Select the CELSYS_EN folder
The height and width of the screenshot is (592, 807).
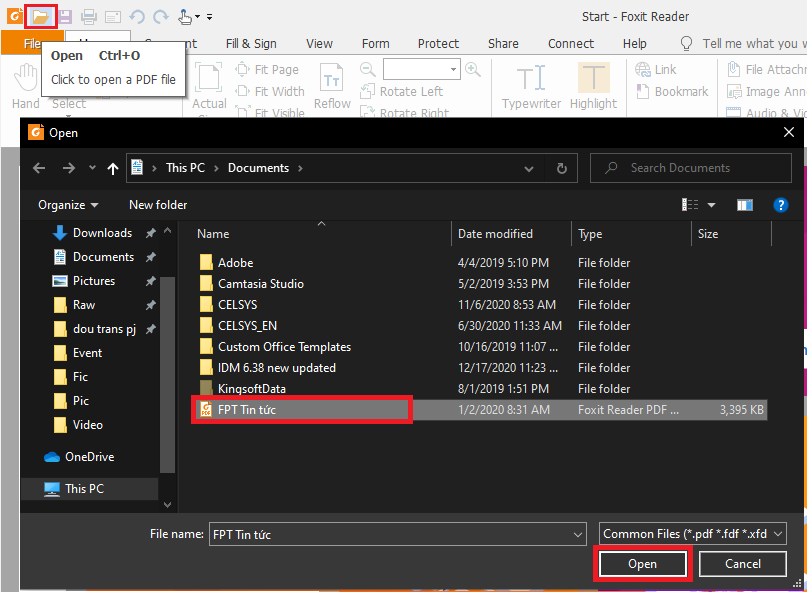coord(247,326)
